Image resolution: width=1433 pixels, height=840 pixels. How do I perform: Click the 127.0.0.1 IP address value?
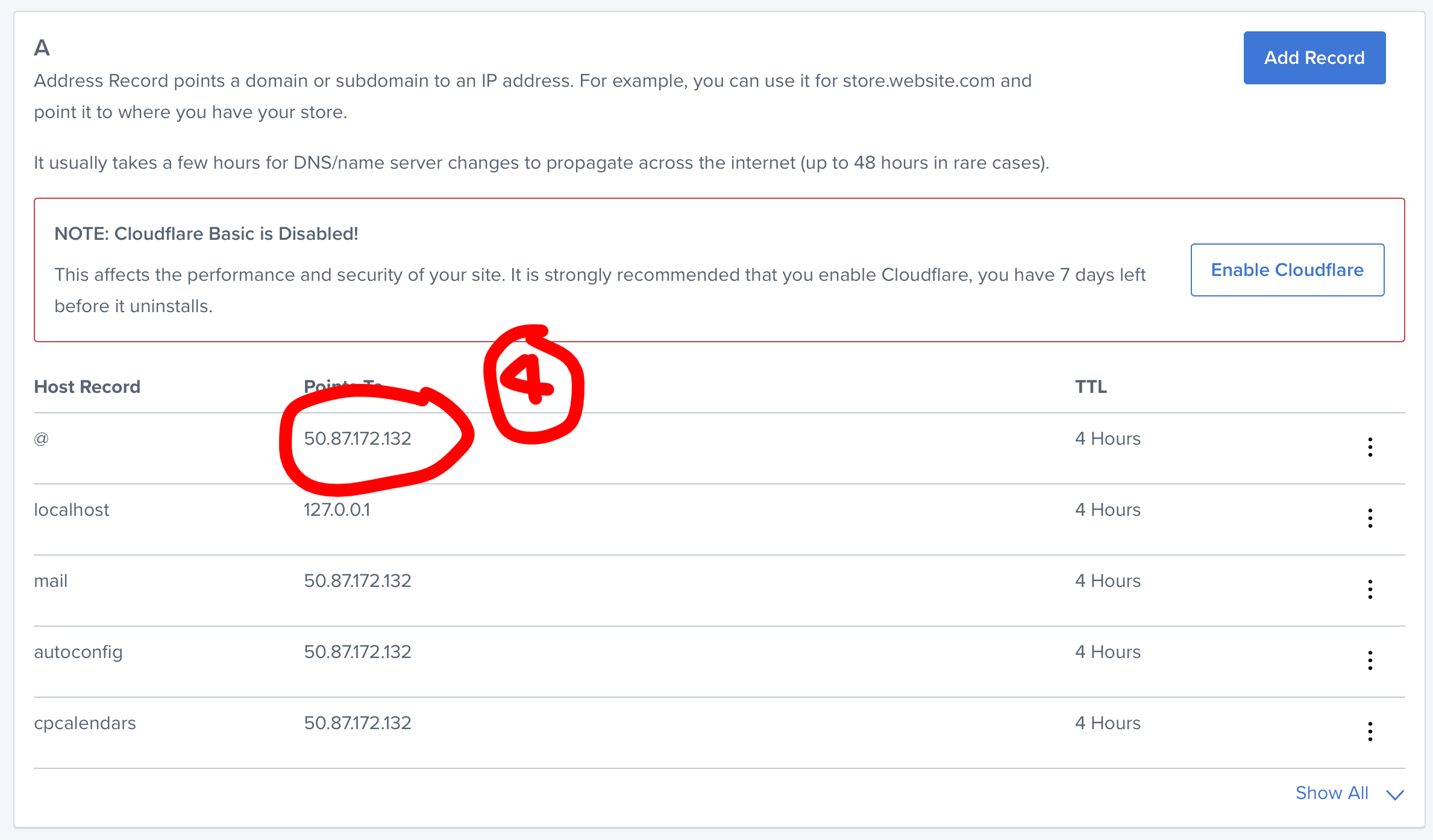[x=337, y=510]
